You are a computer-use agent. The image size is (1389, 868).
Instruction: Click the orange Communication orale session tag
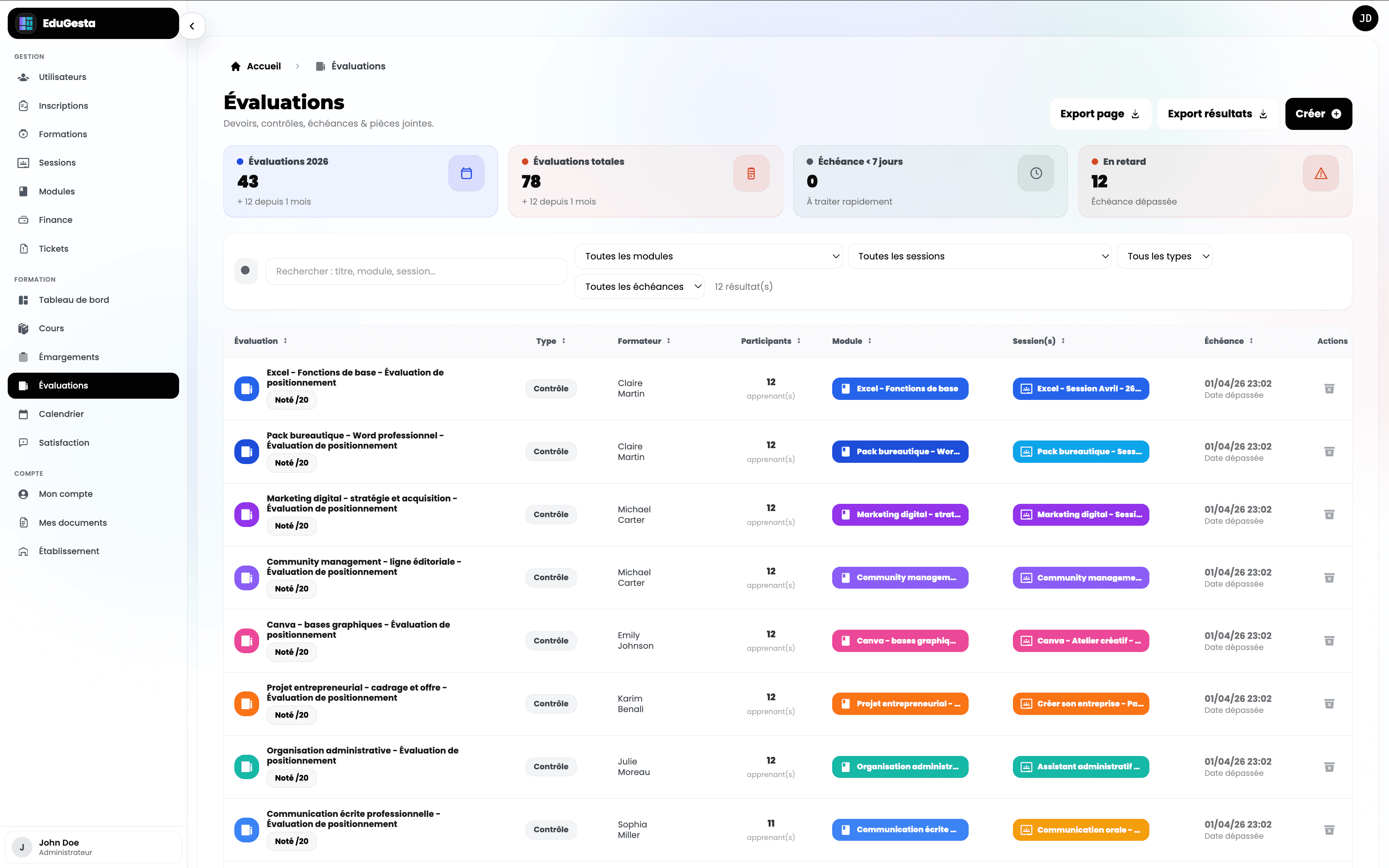(1080, 829)
